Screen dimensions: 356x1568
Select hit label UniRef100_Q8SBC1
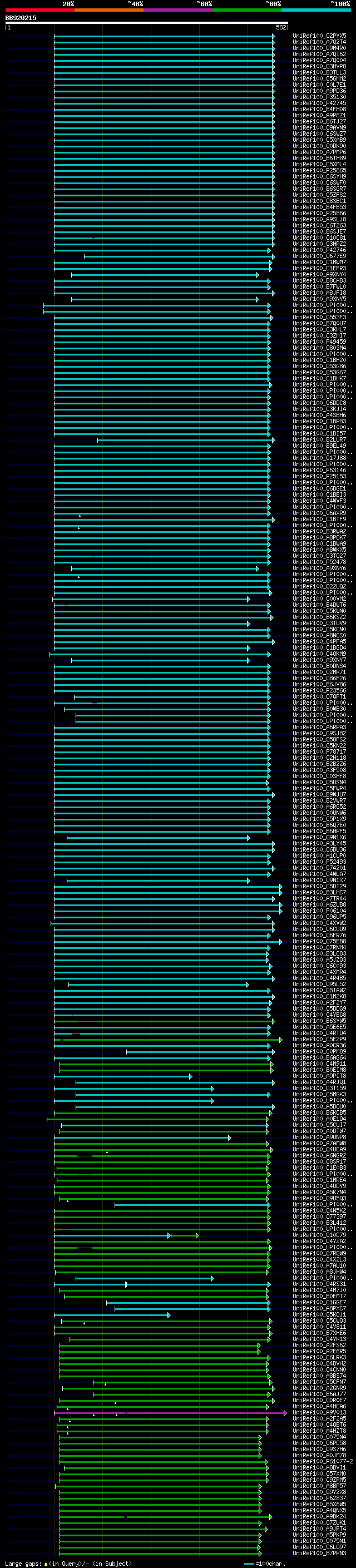[319, 201]
